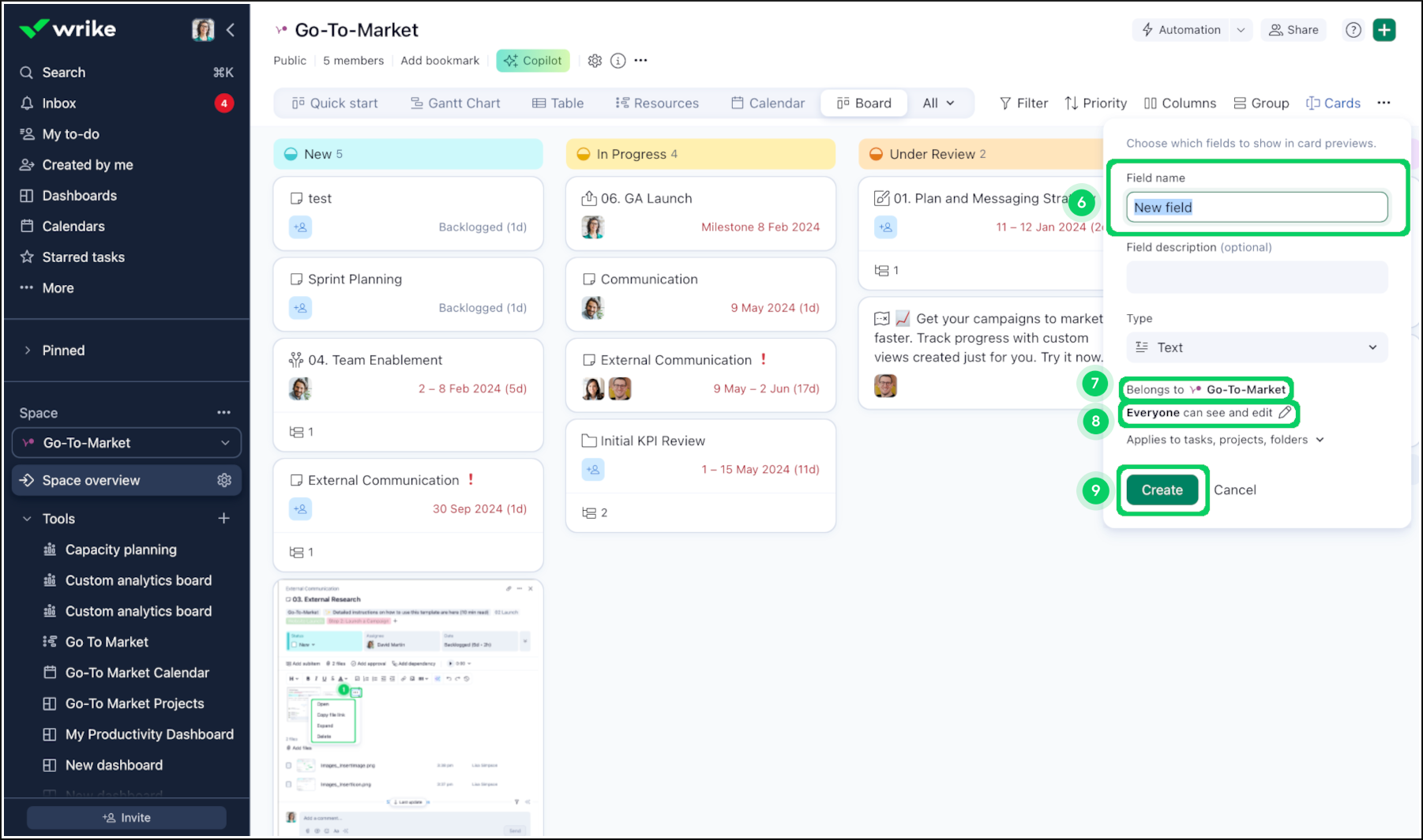Open the help question mark icon

click(x=1354, y=30)
